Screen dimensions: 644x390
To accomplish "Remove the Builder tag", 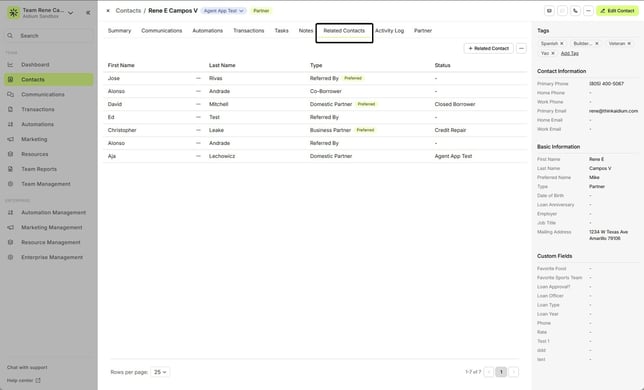I will [597, 44].
